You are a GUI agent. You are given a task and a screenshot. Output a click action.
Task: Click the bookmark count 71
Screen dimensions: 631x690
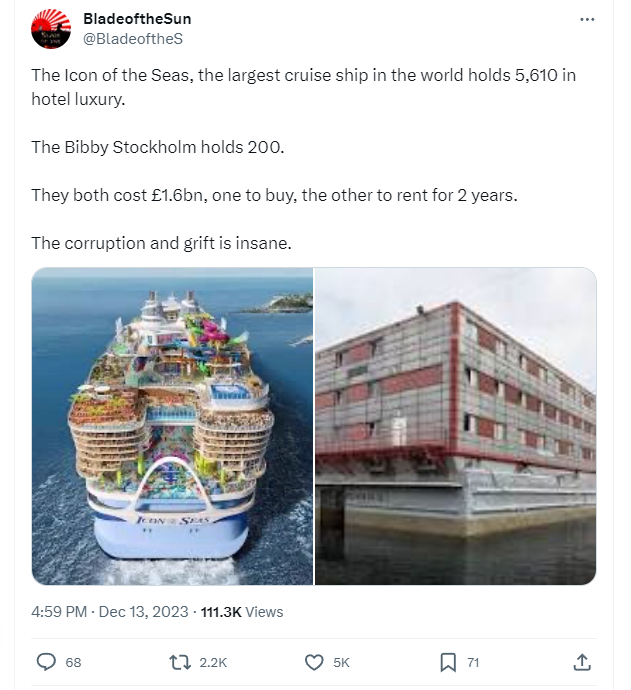click(473, 662)
